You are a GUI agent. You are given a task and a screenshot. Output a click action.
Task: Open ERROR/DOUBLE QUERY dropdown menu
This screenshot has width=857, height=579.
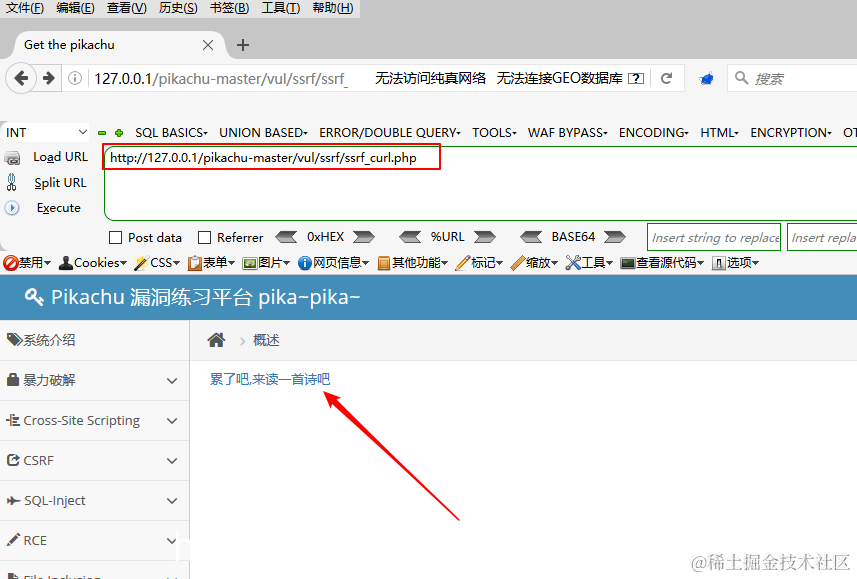[390, 133]
